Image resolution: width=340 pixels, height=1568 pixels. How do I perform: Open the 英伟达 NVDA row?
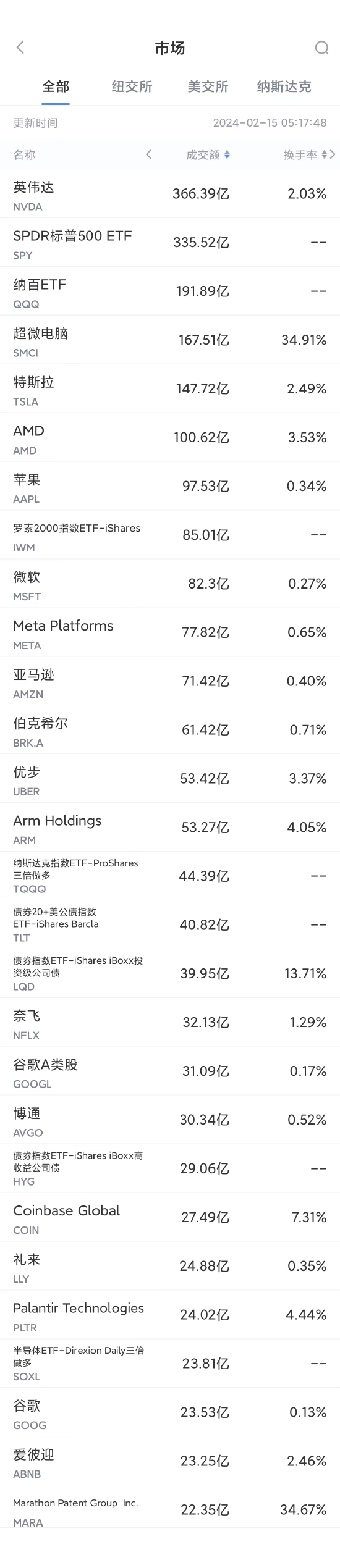(170, 194)
